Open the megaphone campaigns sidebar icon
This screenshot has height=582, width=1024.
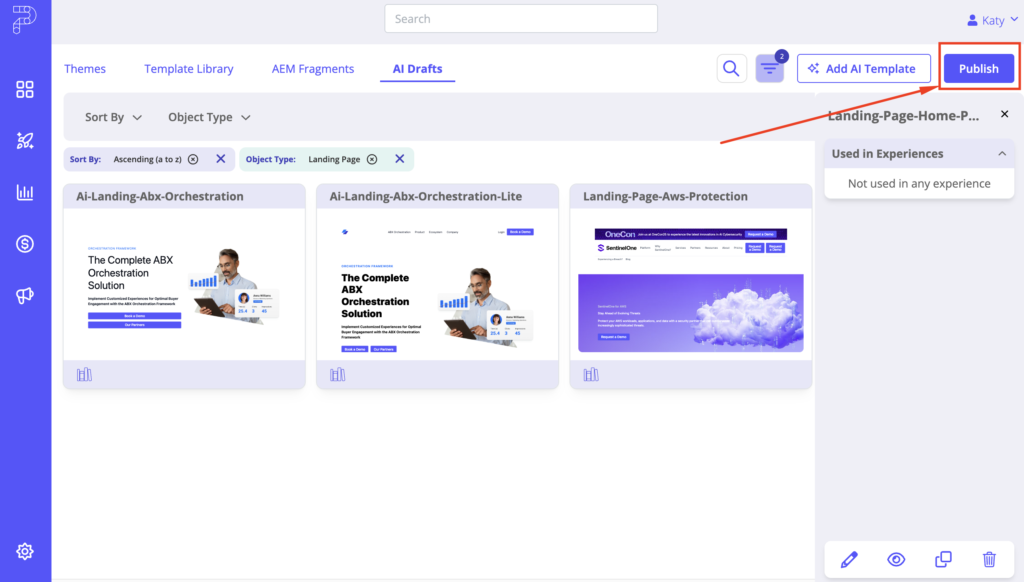click(25, 295)
